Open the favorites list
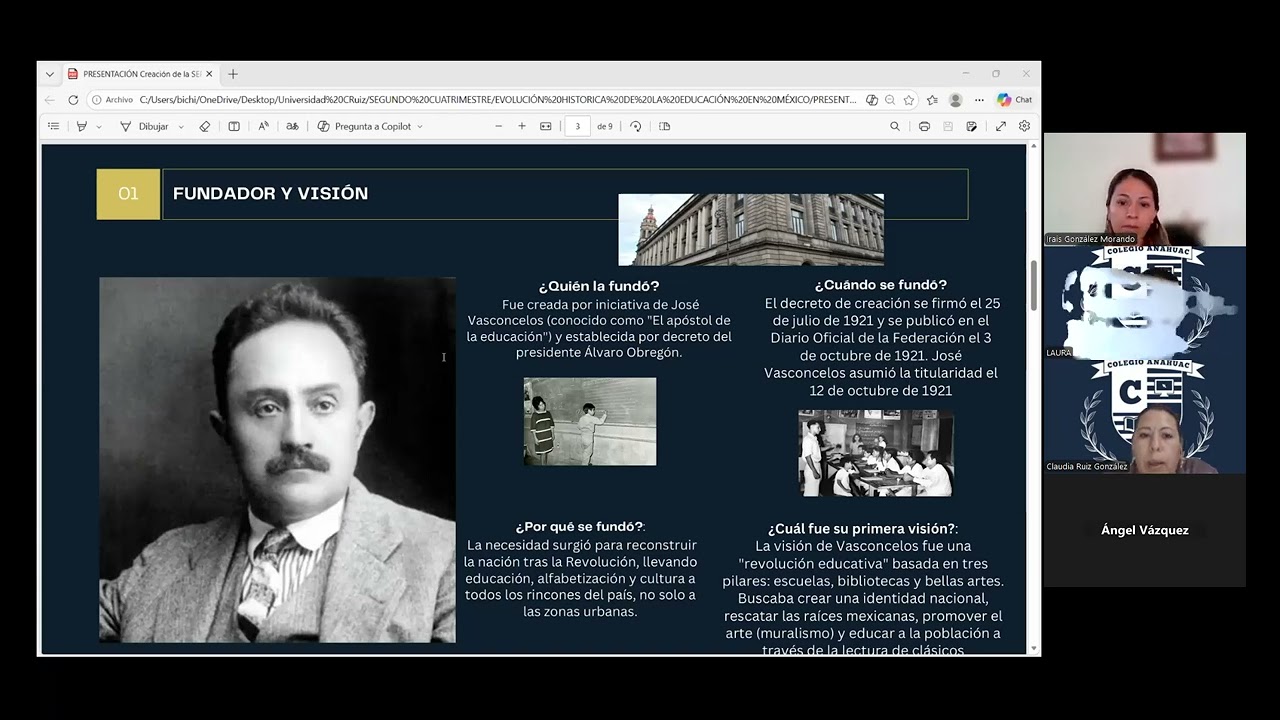The width and height of the screenshot is (1280, 720). [932, 100]
